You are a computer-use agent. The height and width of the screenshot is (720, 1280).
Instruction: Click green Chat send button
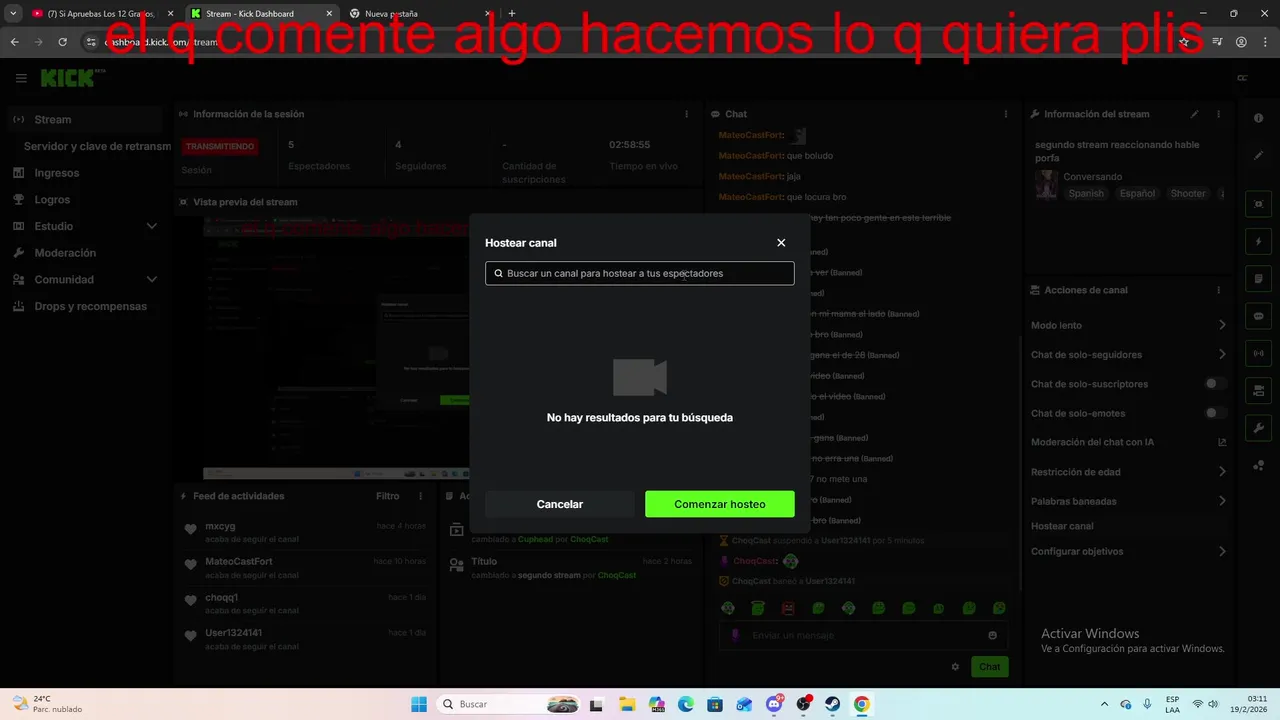[x=989, y=667]
